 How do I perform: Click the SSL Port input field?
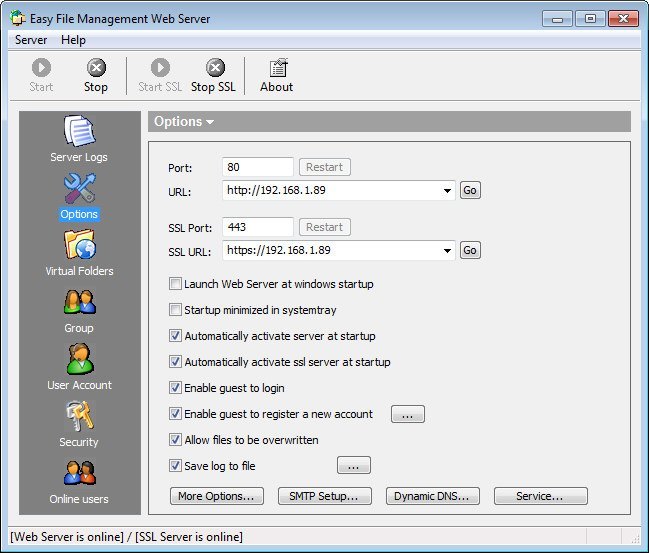pyautogui.click(x=257, y=227)
